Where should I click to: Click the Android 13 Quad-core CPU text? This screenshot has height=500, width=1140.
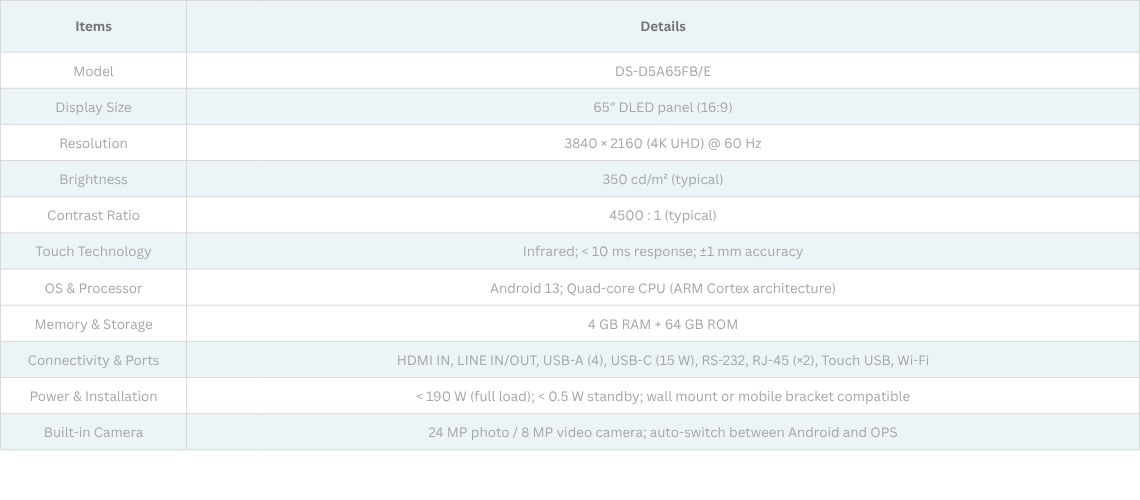pos(662,288)
